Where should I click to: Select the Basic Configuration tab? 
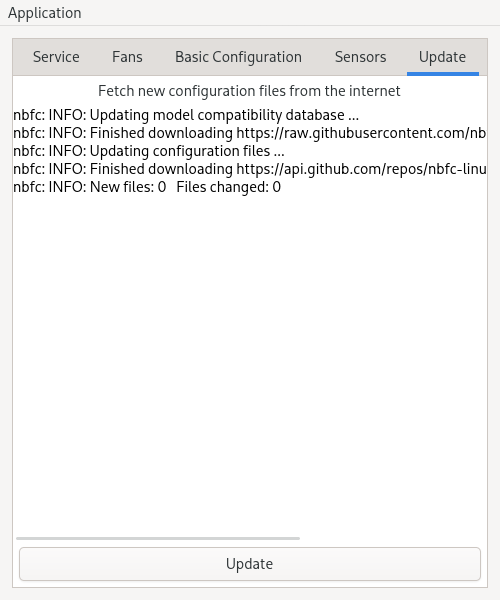click(238, 57)
